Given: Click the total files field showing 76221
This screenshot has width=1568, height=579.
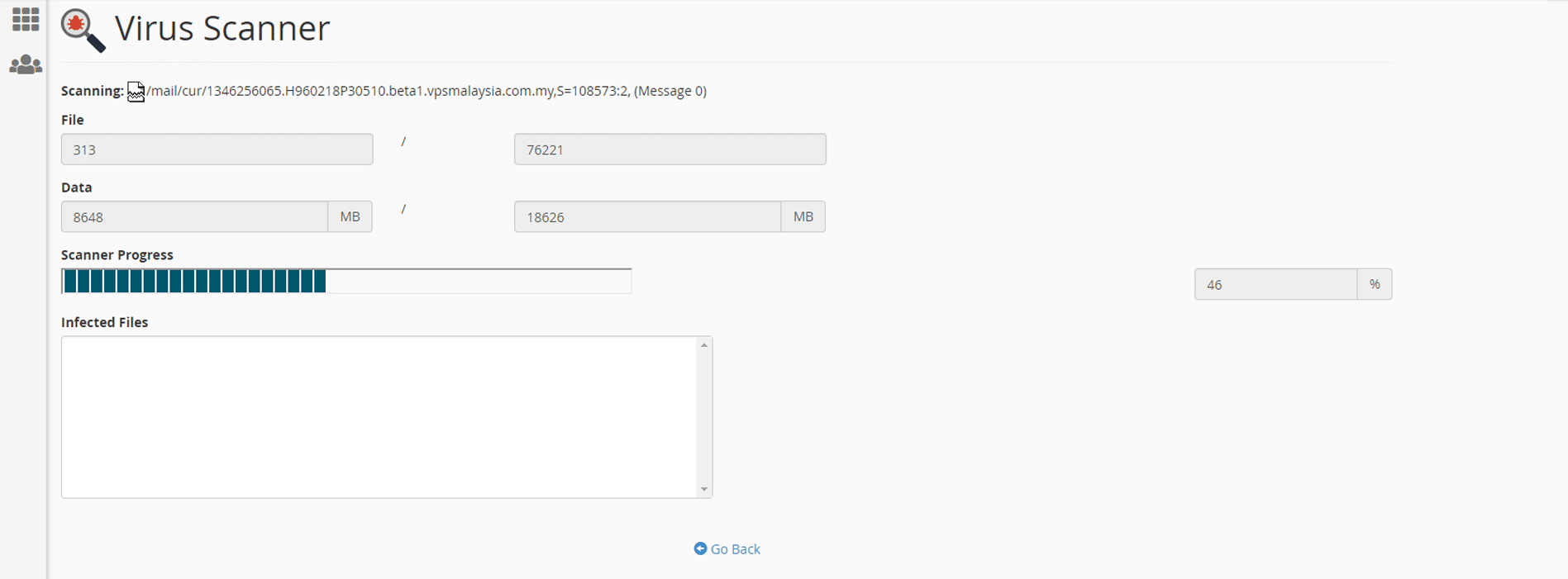Looking at the screenshot, I should [670, 149].
